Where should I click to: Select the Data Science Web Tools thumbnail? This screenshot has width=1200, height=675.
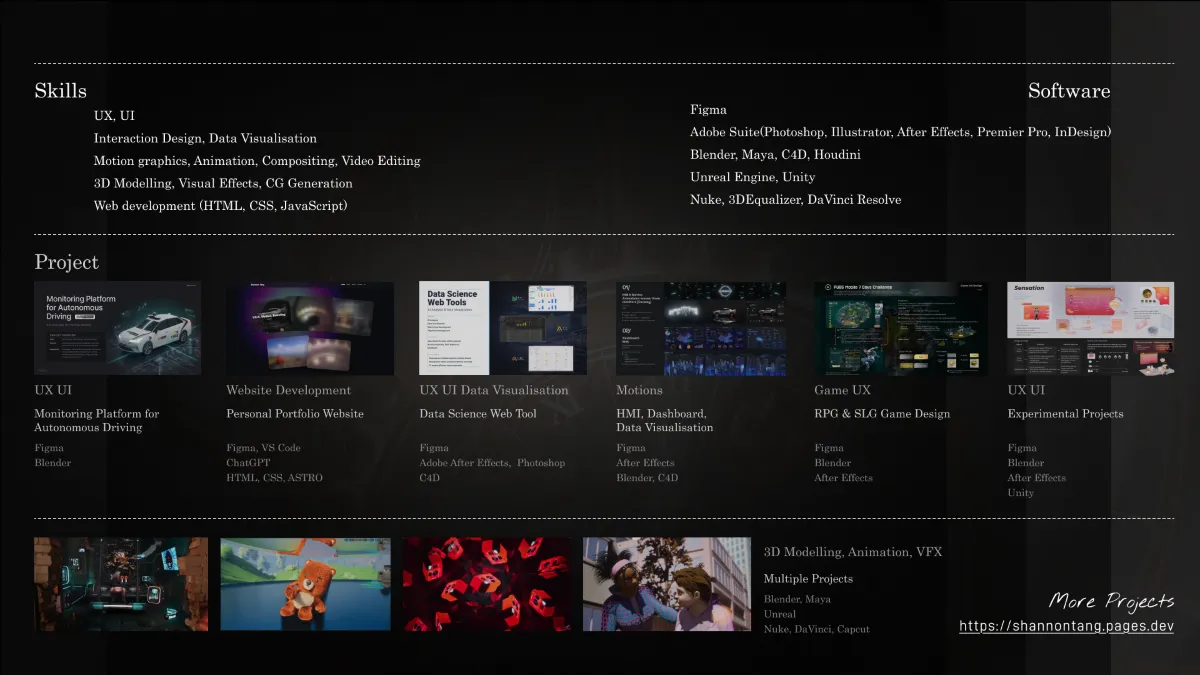coord(502,328)
